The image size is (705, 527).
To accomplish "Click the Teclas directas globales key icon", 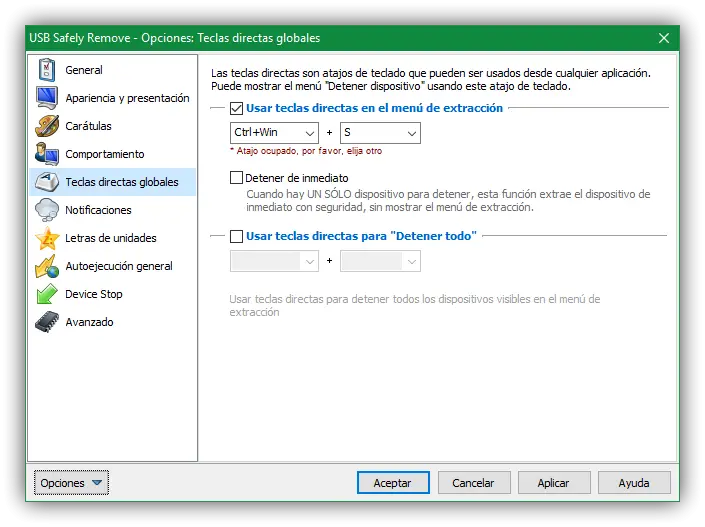I will pos(47,182).
